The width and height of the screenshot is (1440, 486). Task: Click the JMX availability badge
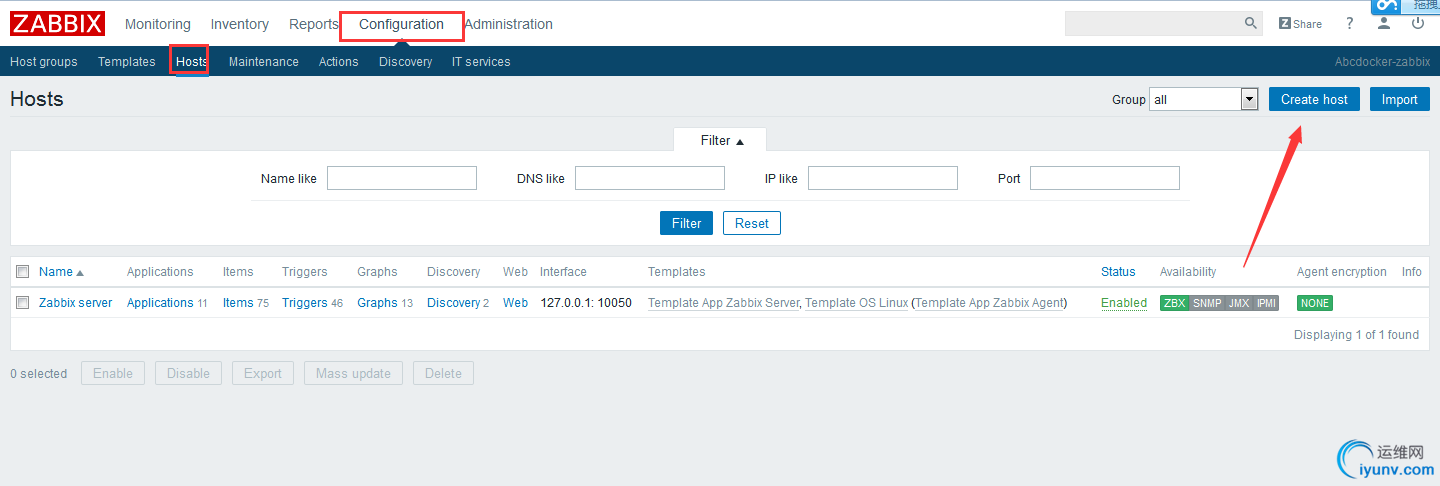click(x=1238, y=303)
